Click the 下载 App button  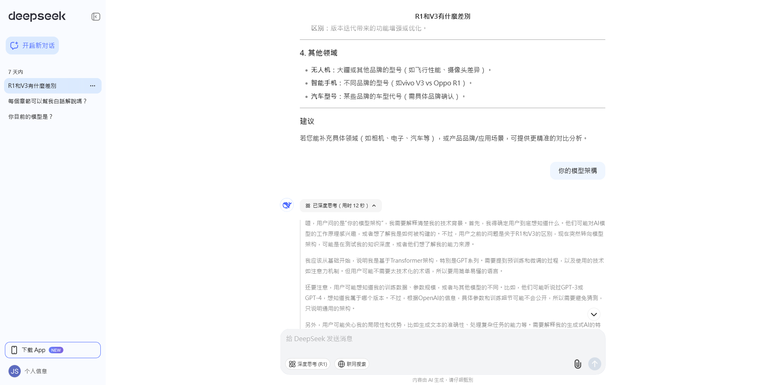53,350
